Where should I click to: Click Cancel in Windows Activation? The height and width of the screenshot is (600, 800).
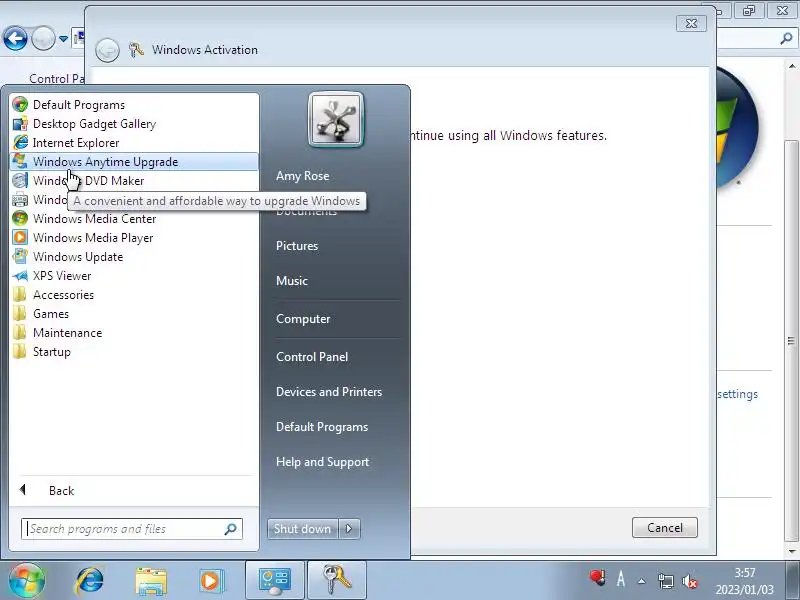click(665, 528)
